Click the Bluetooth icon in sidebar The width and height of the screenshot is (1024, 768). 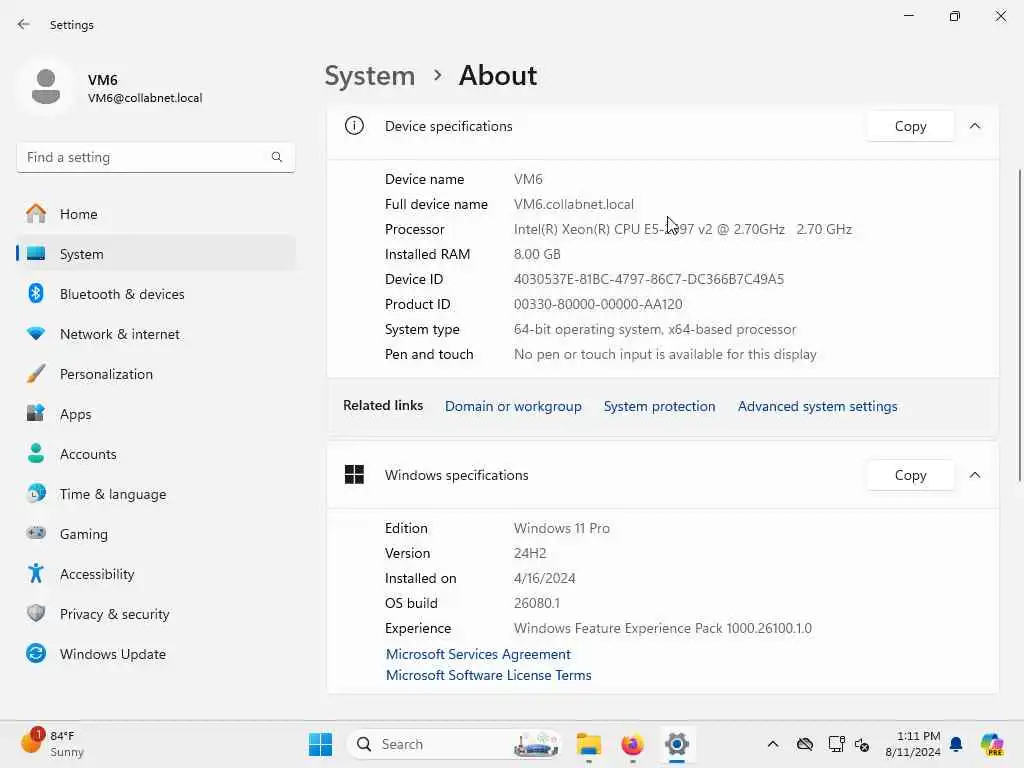[36, 293]
